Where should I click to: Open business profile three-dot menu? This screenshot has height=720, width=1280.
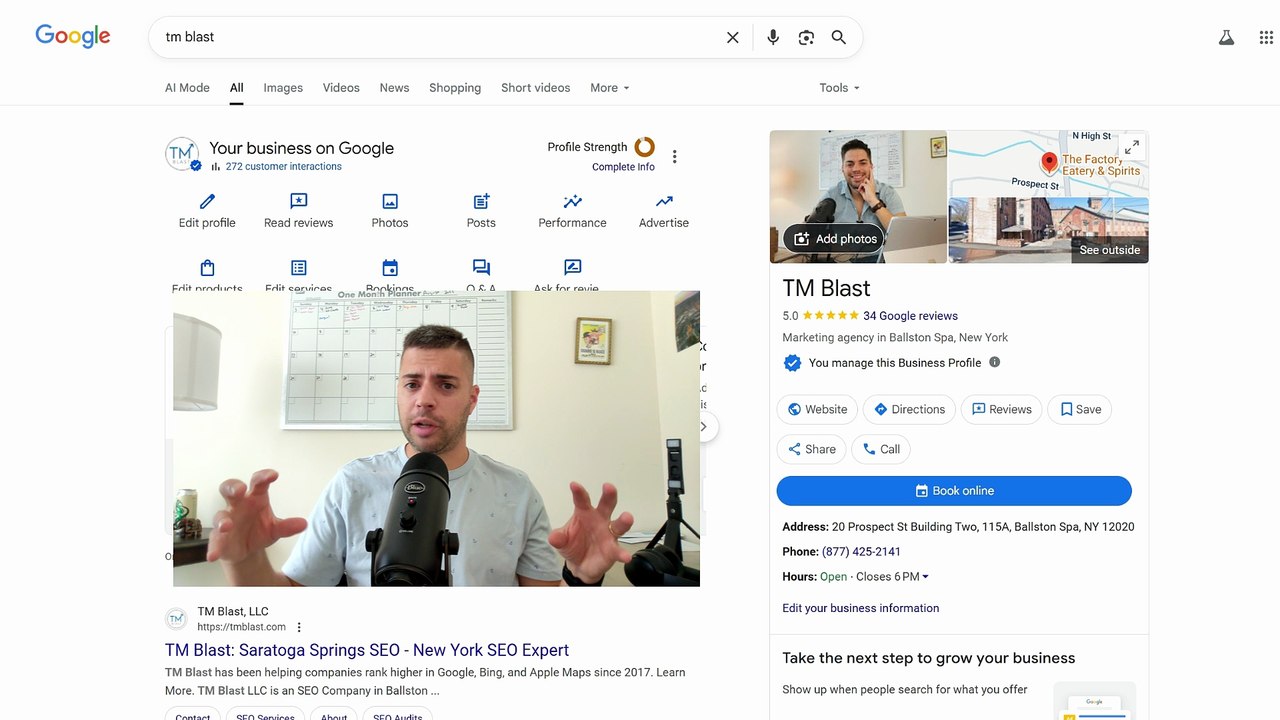675,157
